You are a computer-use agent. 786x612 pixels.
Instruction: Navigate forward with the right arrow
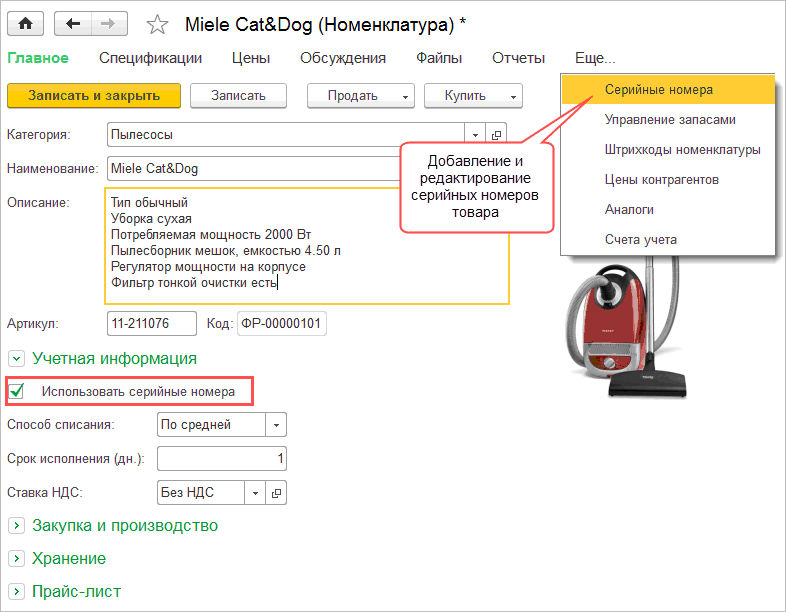pos(109,24)
